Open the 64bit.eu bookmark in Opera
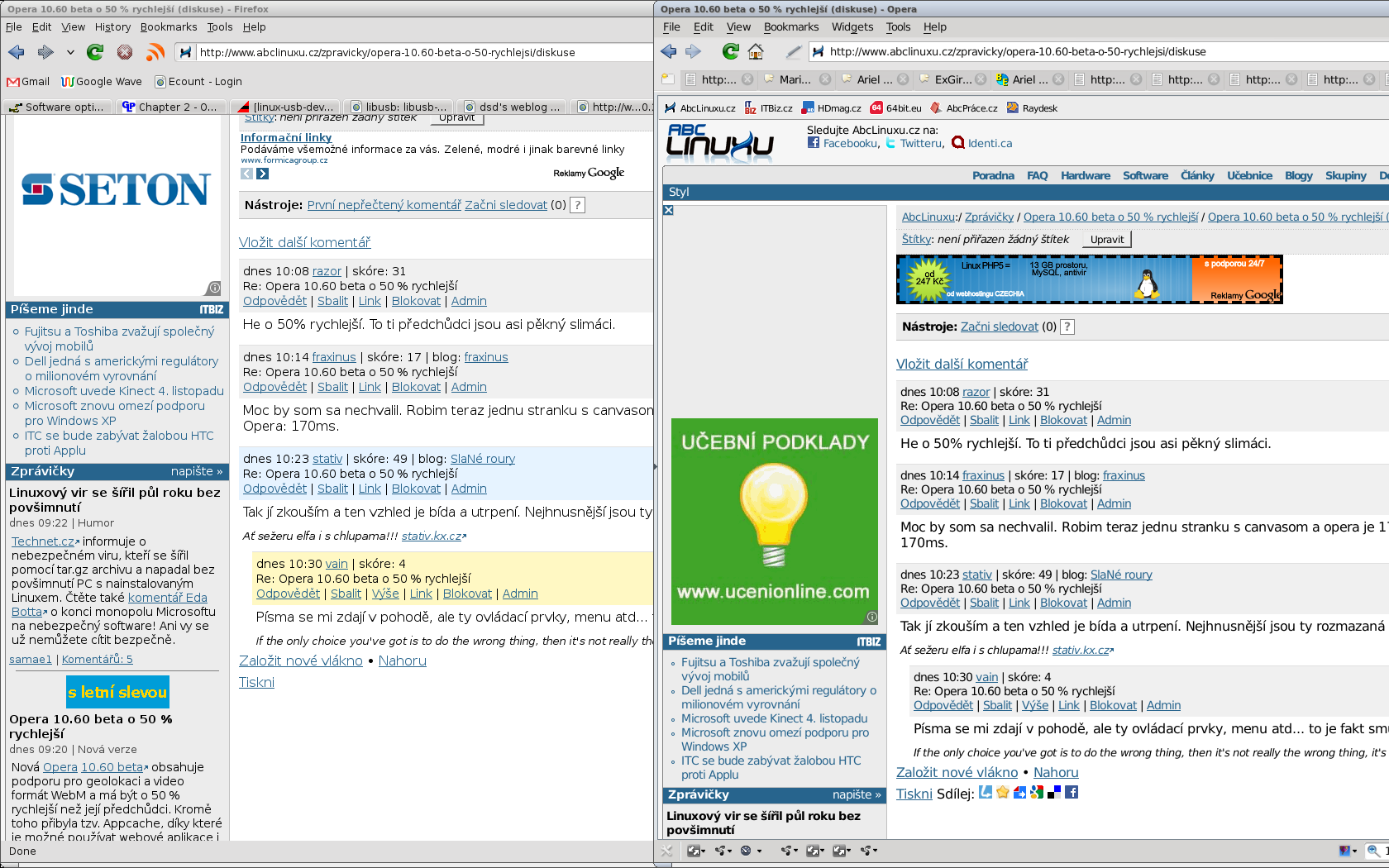This screenshot has height=868, width=1389. (895, 108)
